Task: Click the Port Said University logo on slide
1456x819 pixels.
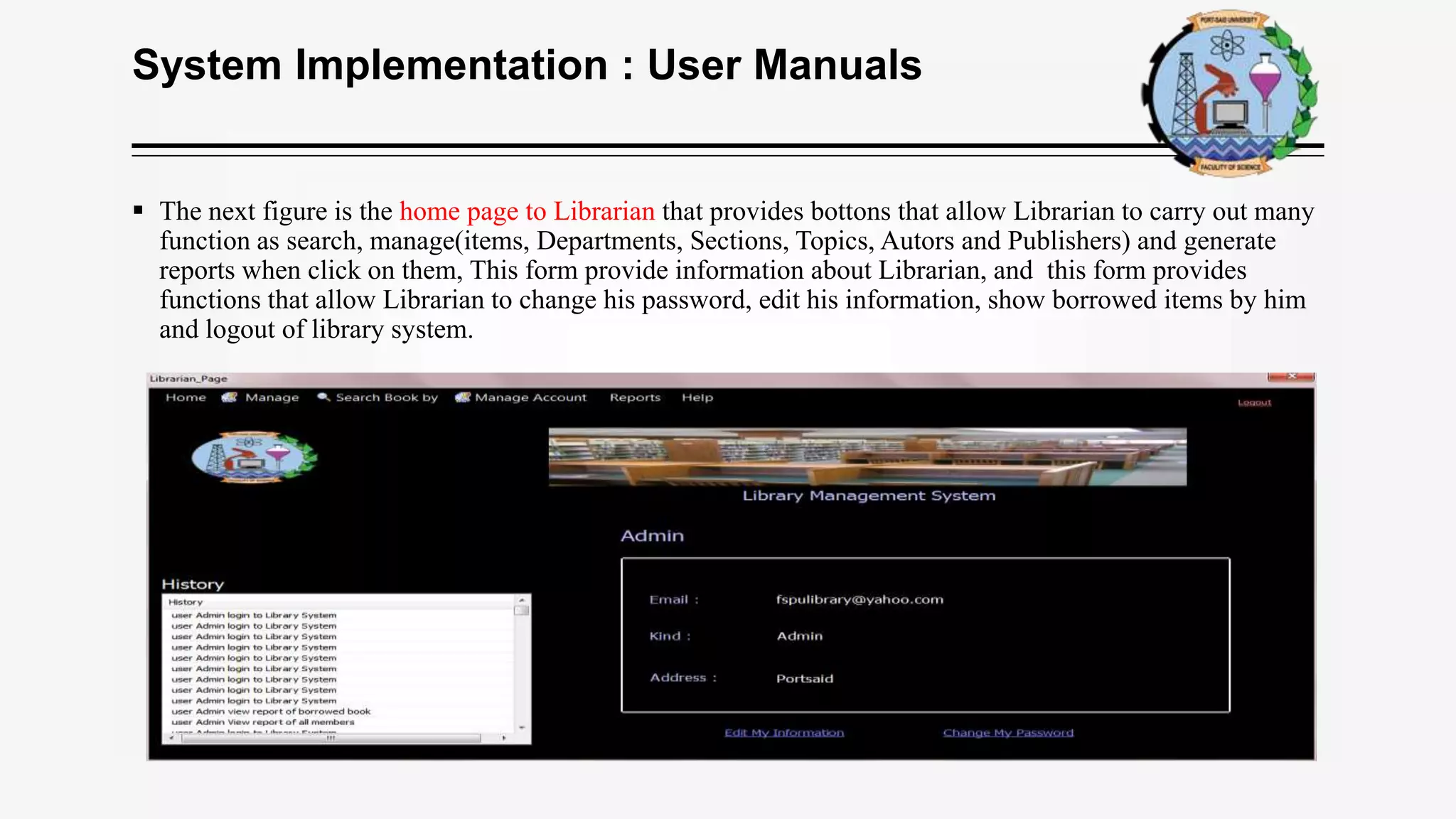Action: [x=1231, y=92]
